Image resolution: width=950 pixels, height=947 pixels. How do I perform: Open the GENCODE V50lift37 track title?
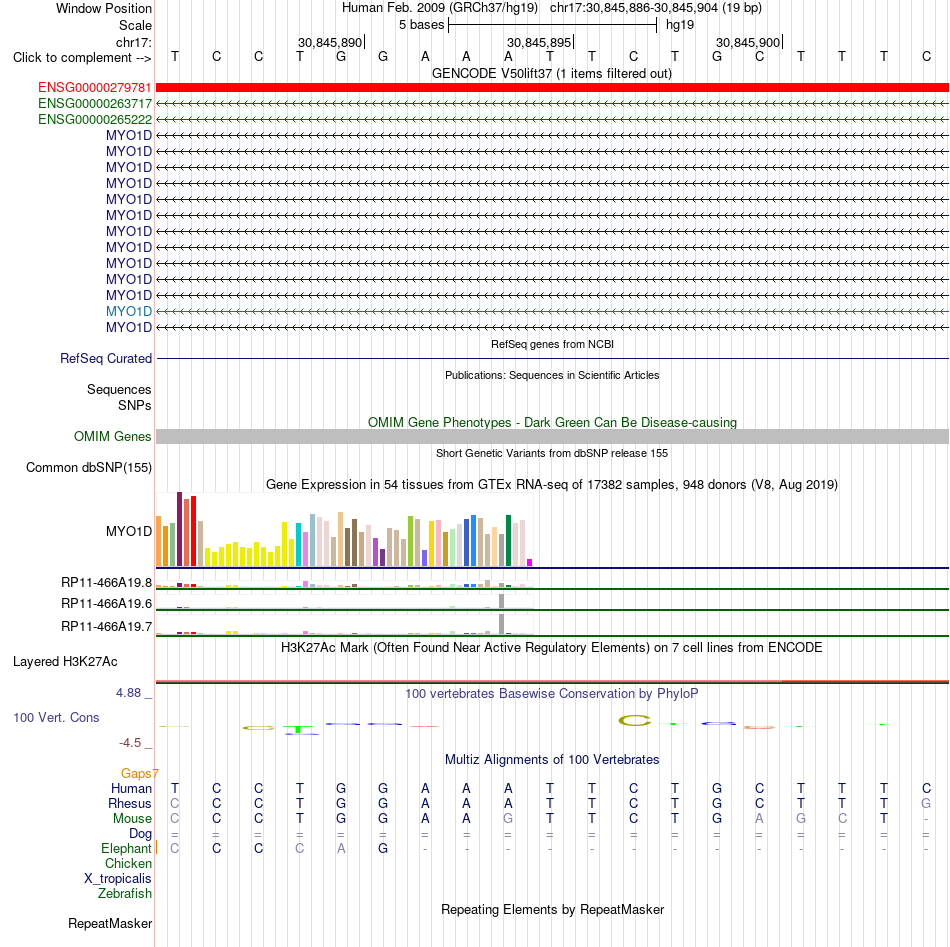(551, 74)
